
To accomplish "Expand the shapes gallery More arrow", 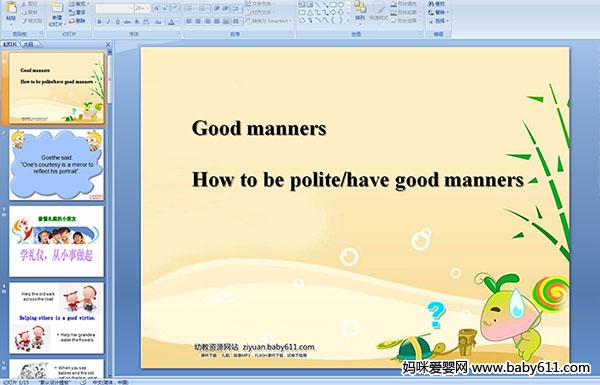I will [349, 21].
